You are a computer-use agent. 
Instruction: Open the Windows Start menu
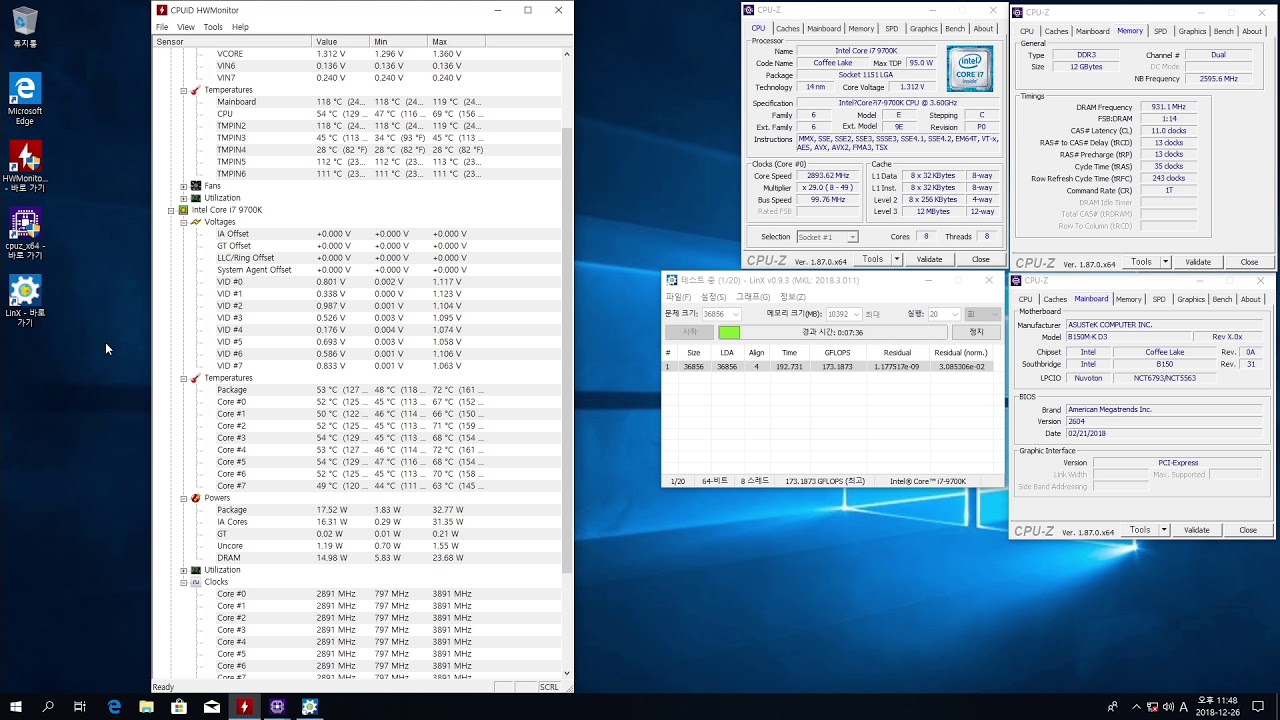tap(16, 706)
